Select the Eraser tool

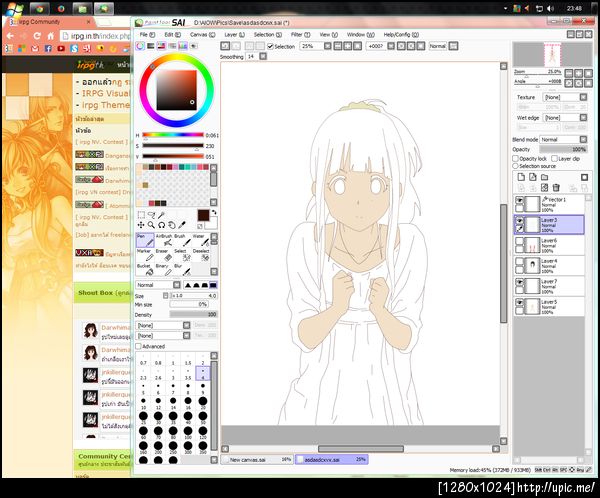pos(164,255)
